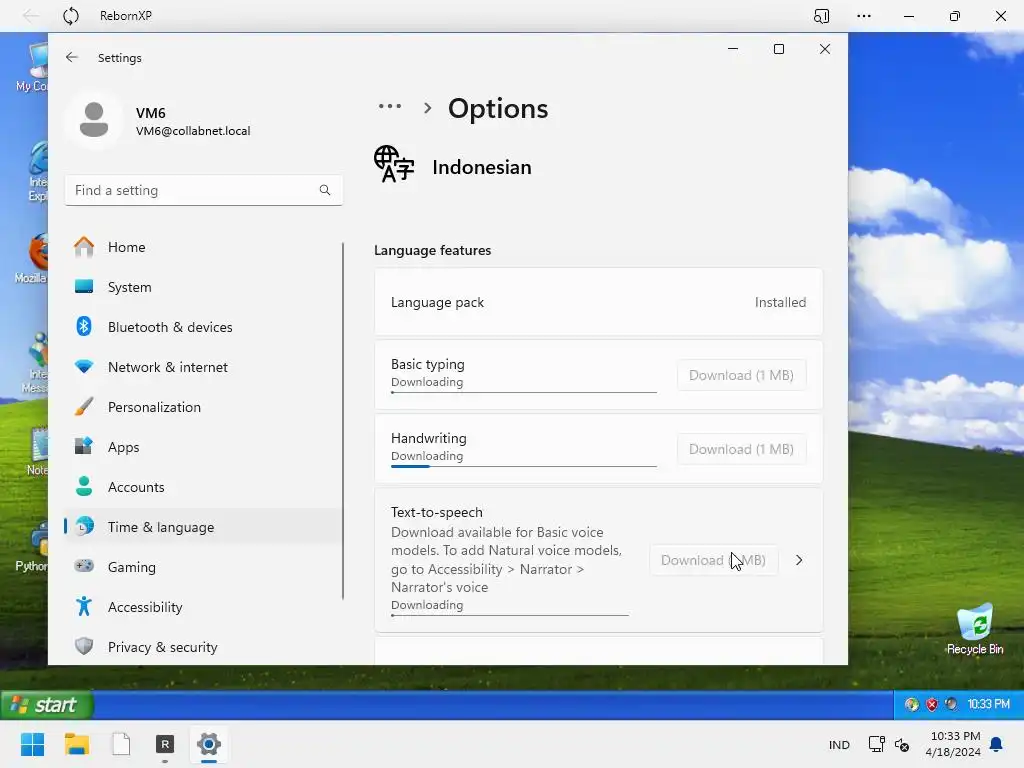Screen dimensions: 1024x768
Task: Open the Recycle Bin desktop icon
Action: point(975,630)
